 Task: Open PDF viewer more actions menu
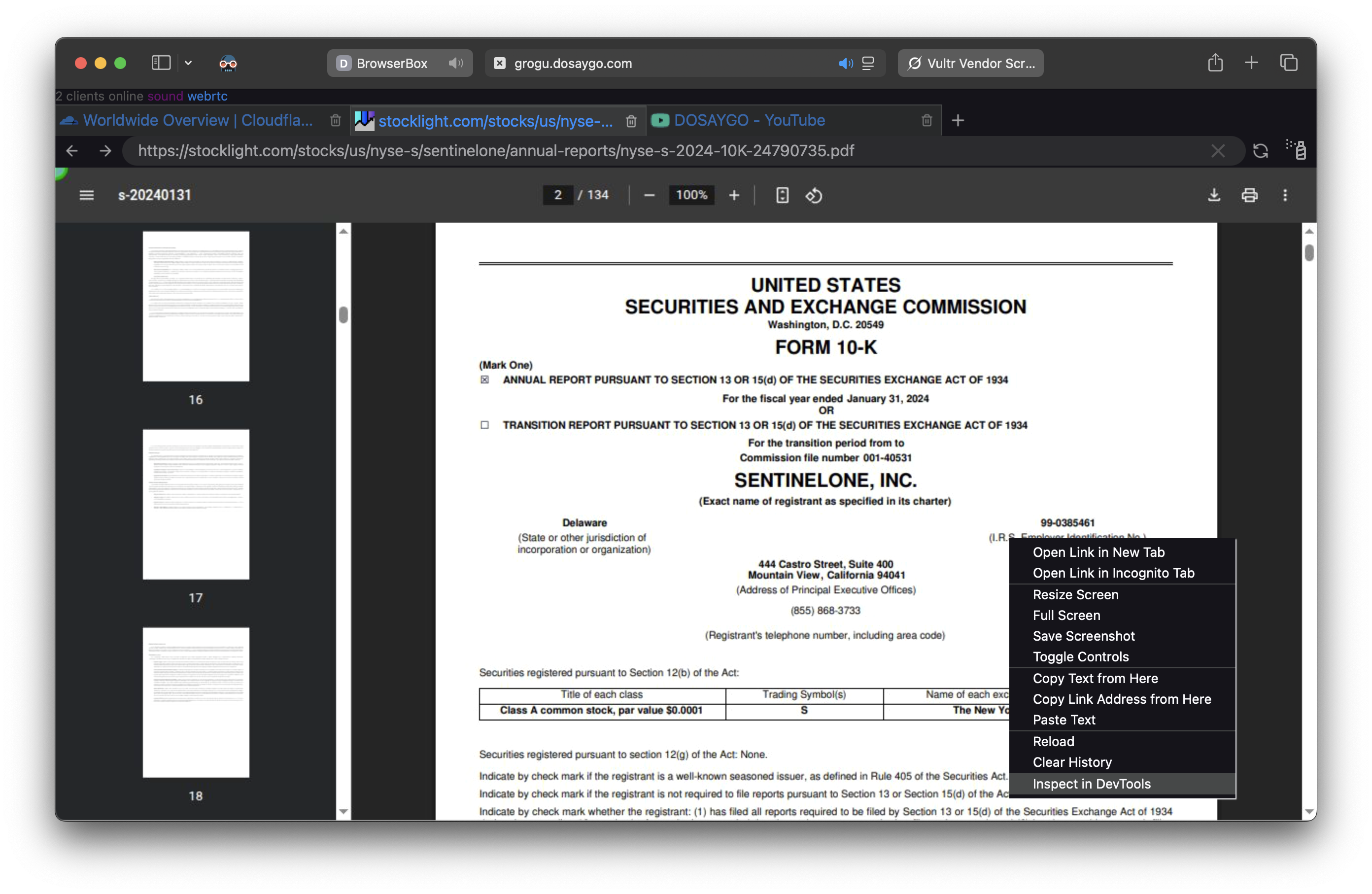[x=1285, y=195]
